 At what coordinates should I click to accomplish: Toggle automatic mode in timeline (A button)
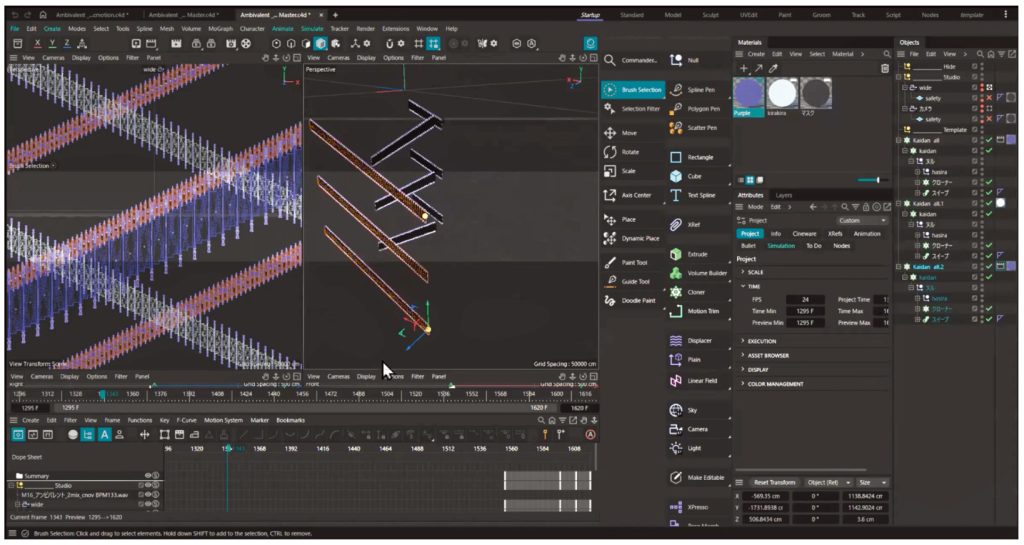pos(104,435)
